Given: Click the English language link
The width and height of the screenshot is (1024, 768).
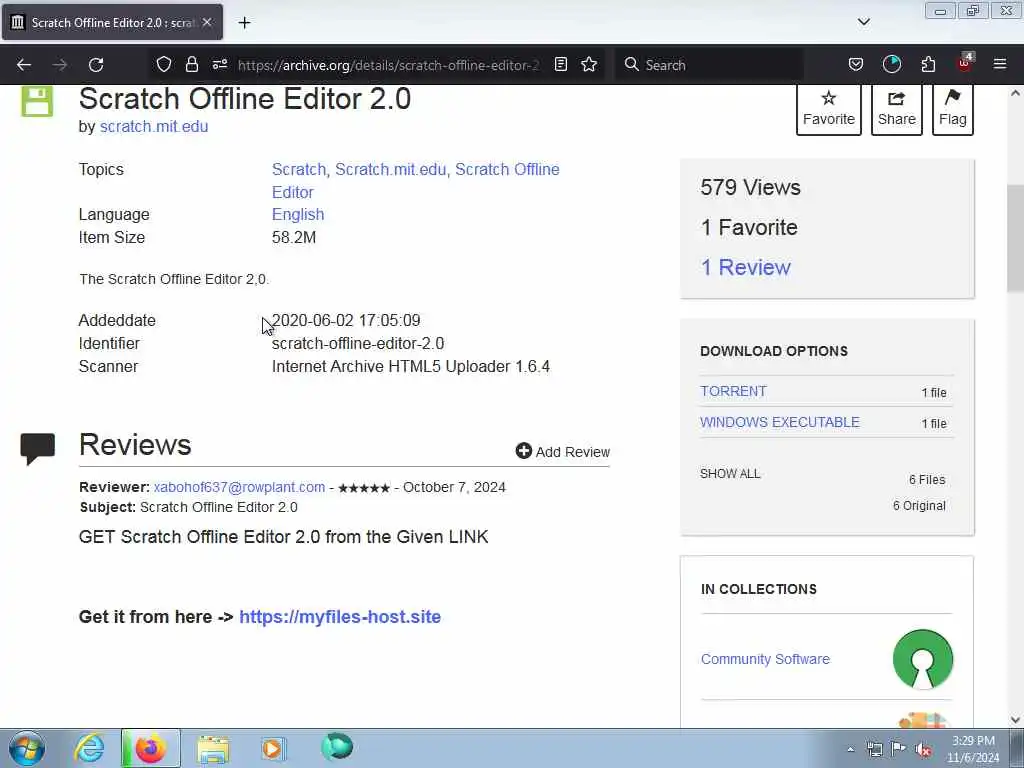Looking at the screenshot, I should (298, 215).
